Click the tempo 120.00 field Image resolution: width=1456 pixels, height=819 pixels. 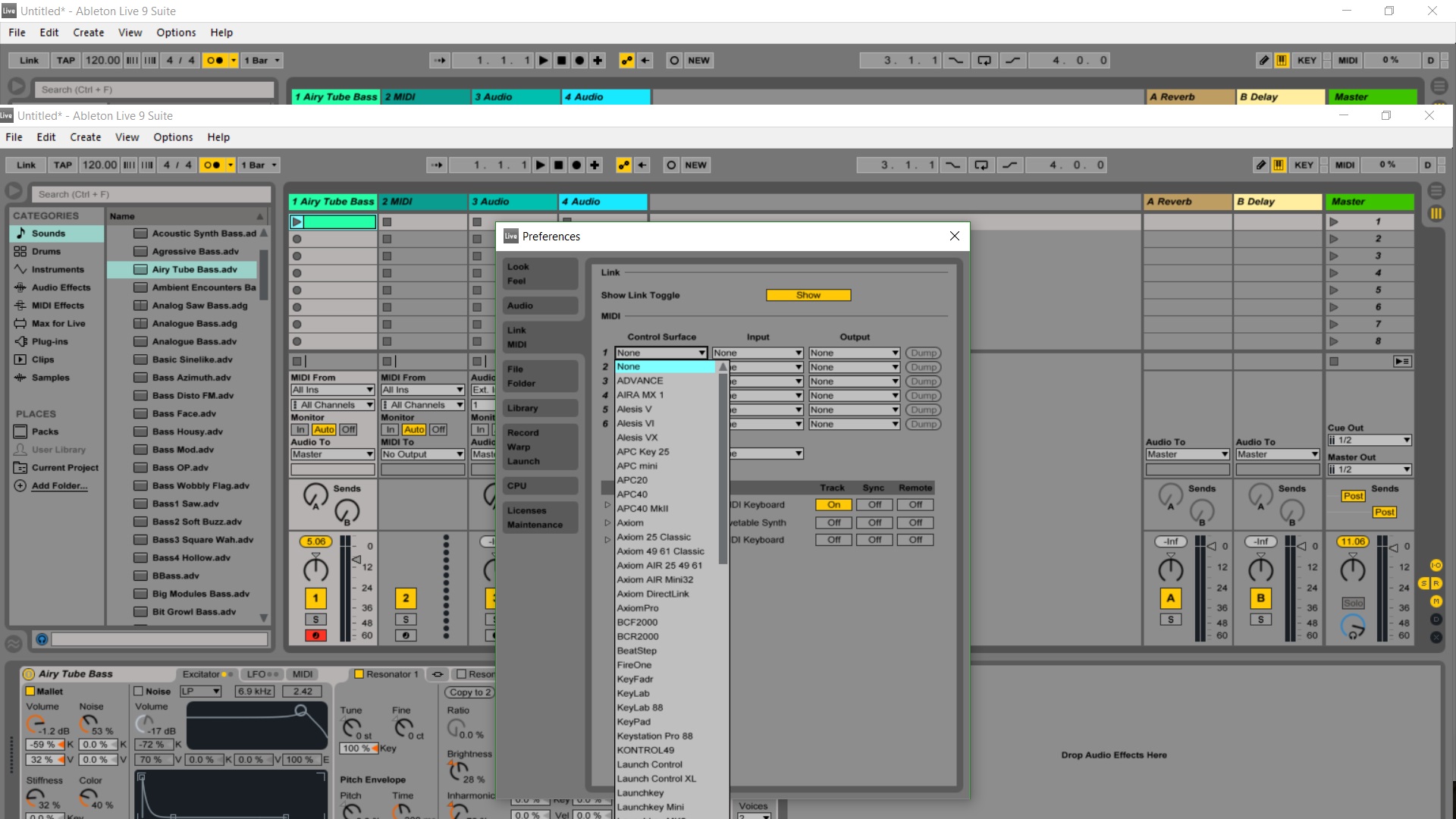click(99, 165)
